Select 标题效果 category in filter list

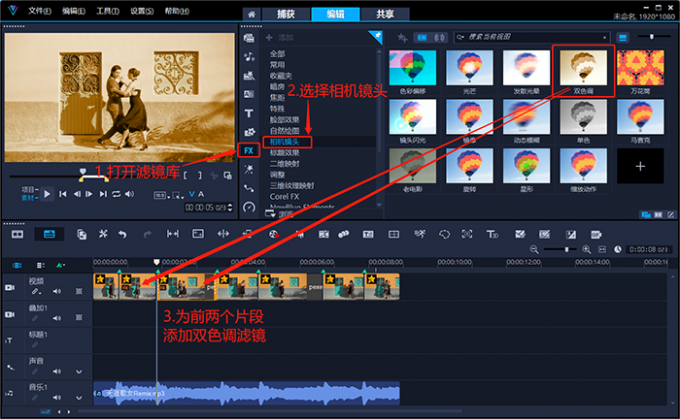coord(287,154)
